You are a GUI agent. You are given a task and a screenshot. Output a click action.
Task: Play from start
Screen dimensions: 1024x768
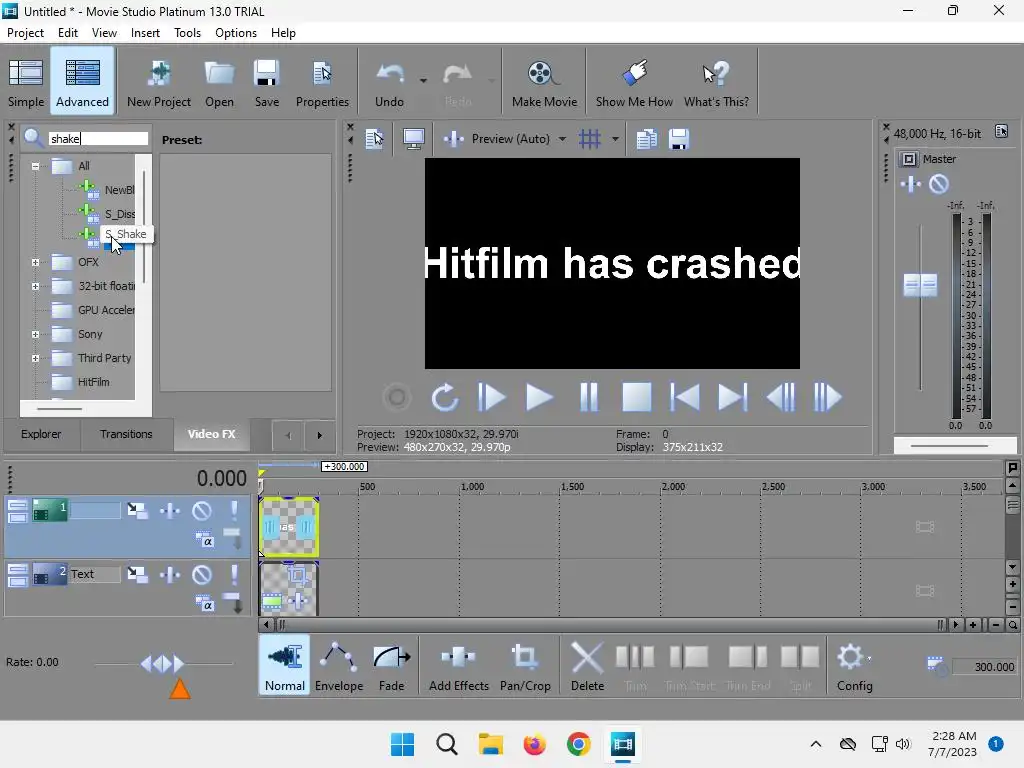pos(492,398)
